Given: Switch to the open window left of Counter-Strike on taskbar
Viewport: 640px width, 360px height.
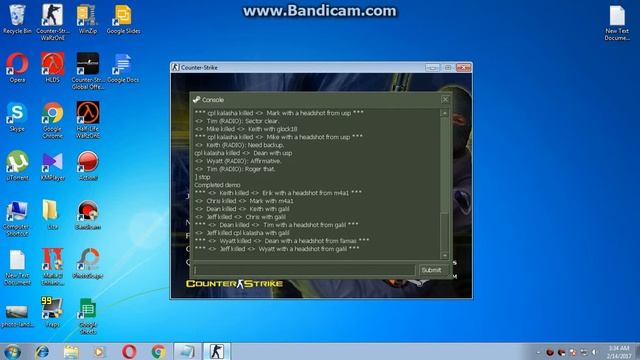Looking at the screenshot, I should [x=188, y=351].
